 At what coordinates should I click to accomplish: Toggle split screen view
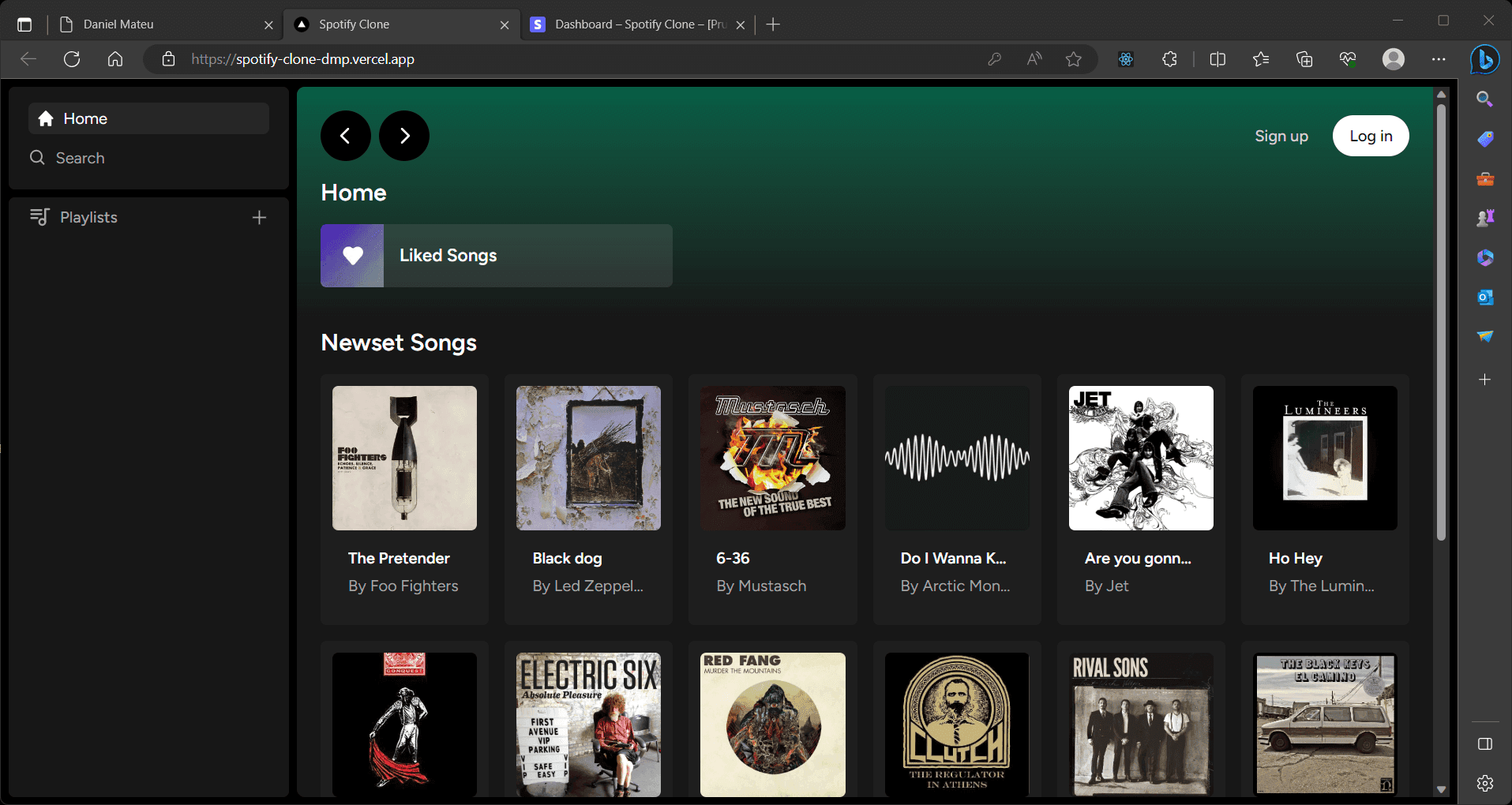pyautogui.click(x=1217, y=59)
